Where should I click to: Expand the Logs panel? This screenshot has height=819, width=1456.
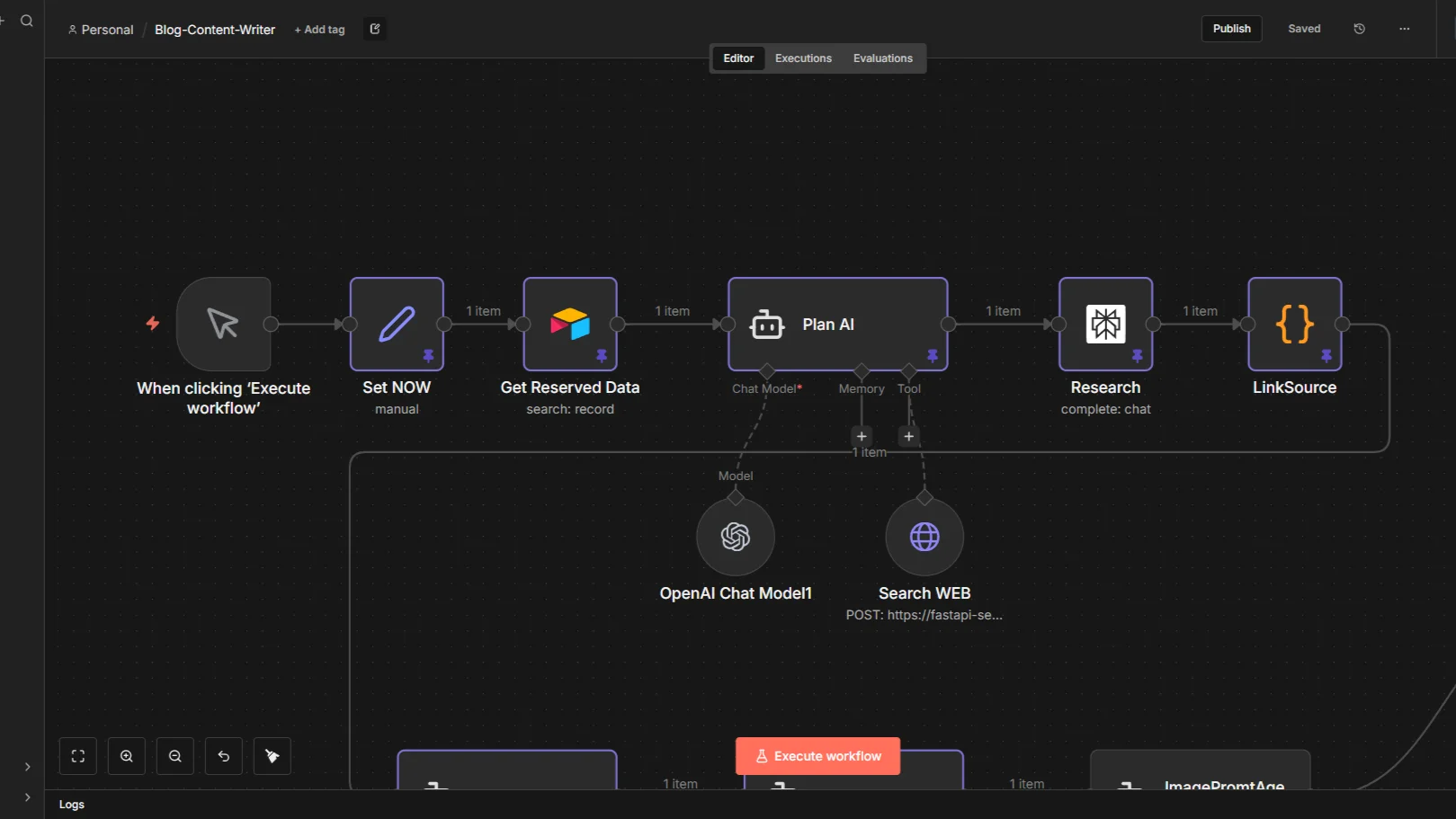click(x=72, y=805)
